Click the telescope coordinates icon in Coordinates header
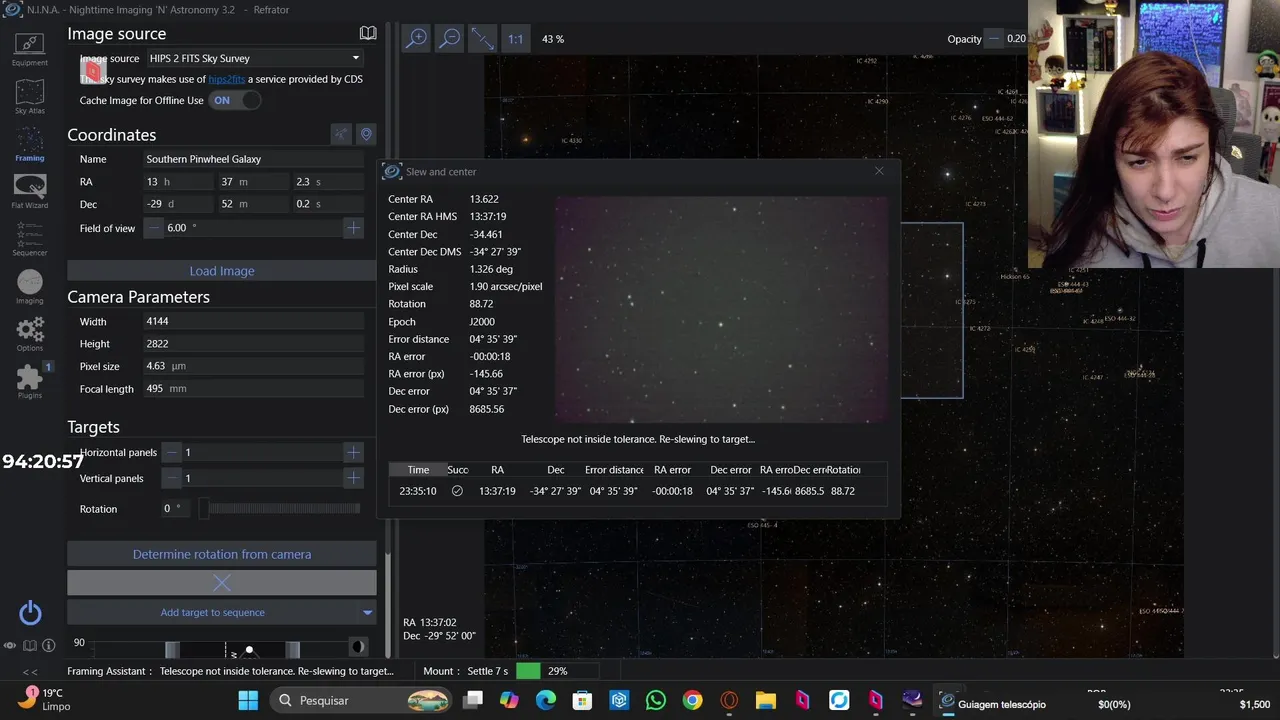Image resolution: width=1280 pixels, height=720 pixels. (342, 134)
